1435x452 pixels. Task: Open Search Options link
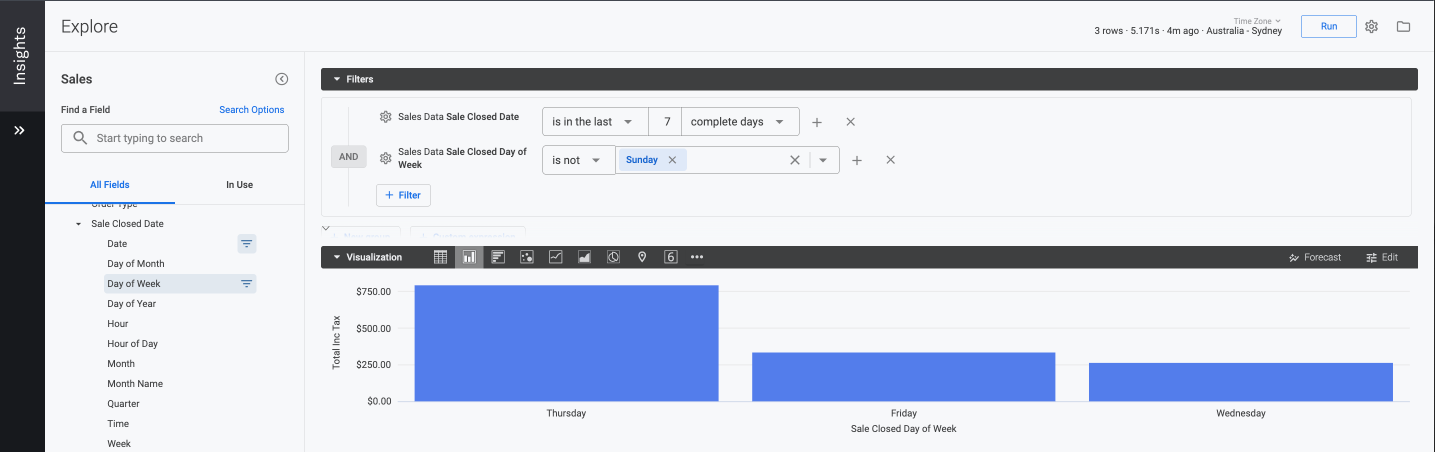252,110
